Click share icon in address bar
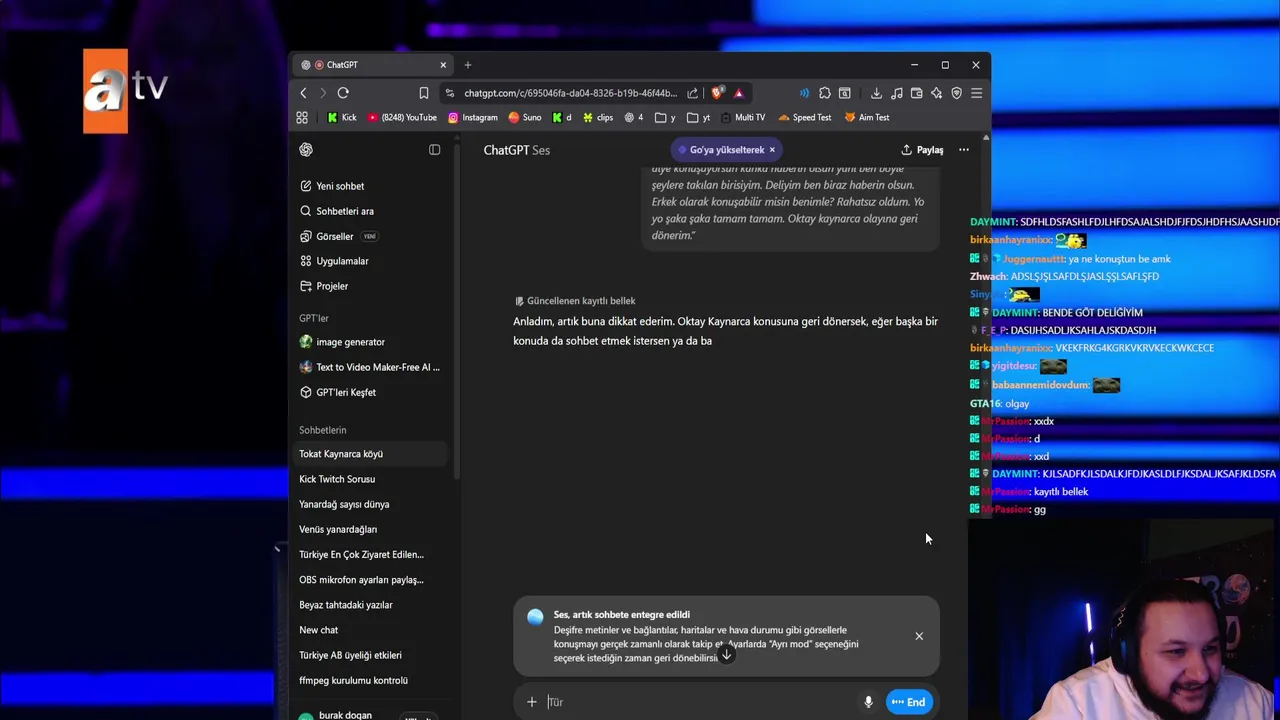This screenshot has height=720, width=1280. (692, 93)
